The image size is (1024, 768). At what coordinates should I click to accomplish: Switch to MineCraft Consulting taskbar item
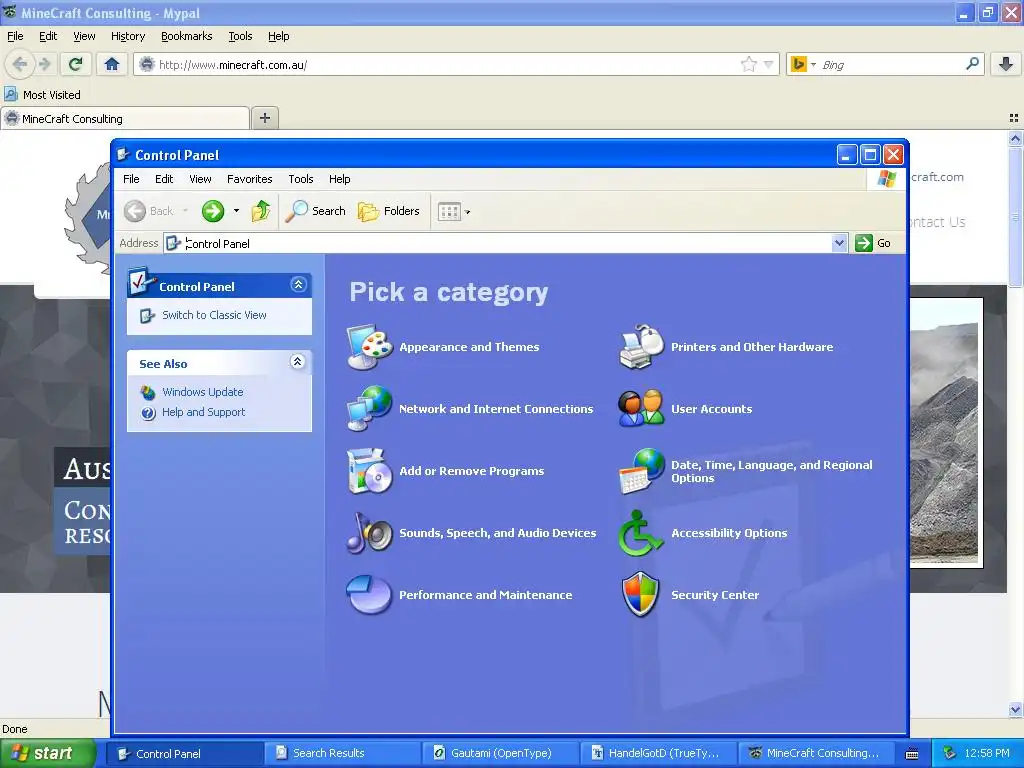click(816, 753)
